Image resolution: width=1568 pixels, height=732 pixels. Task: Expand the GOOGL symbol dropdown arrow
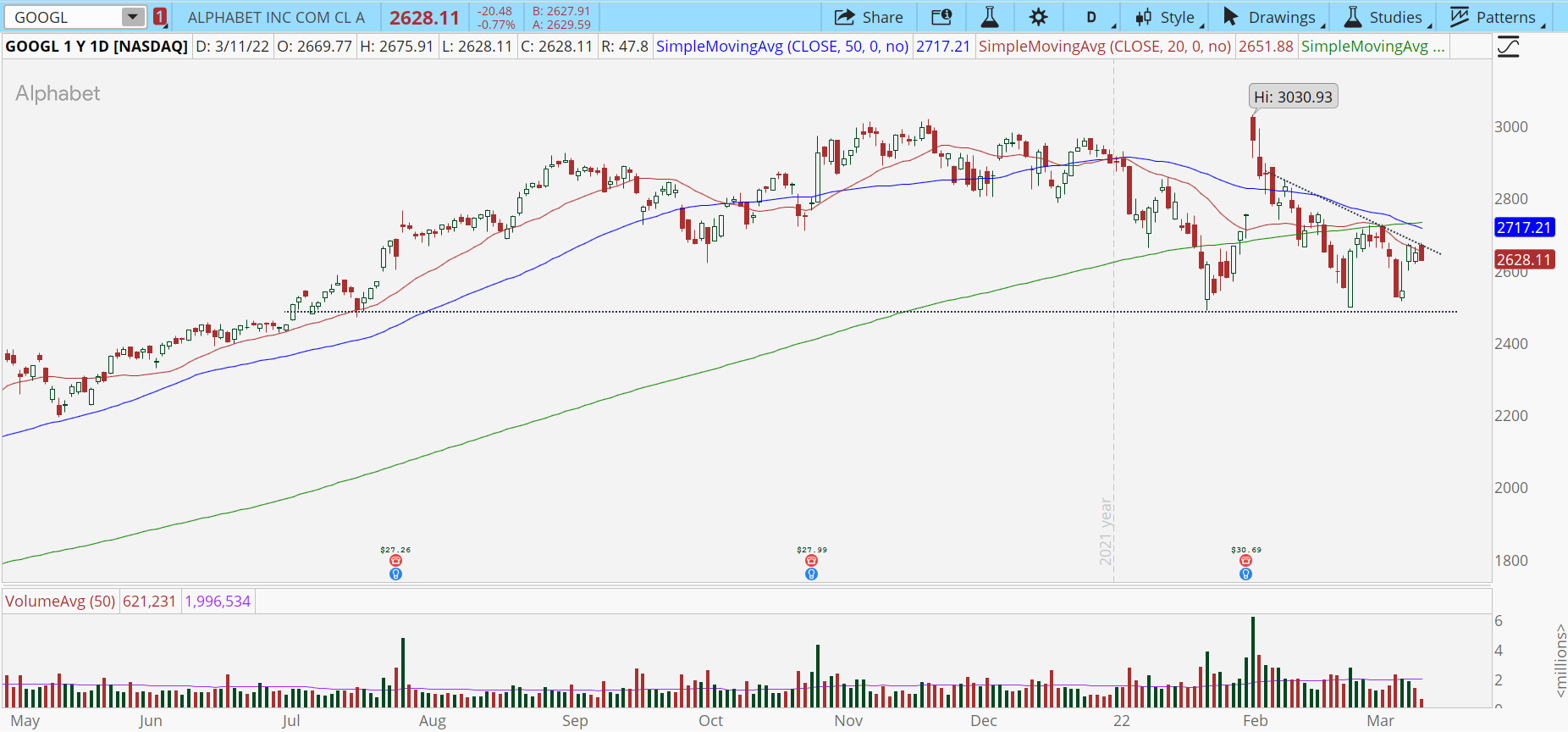click(x=133, y=17)
